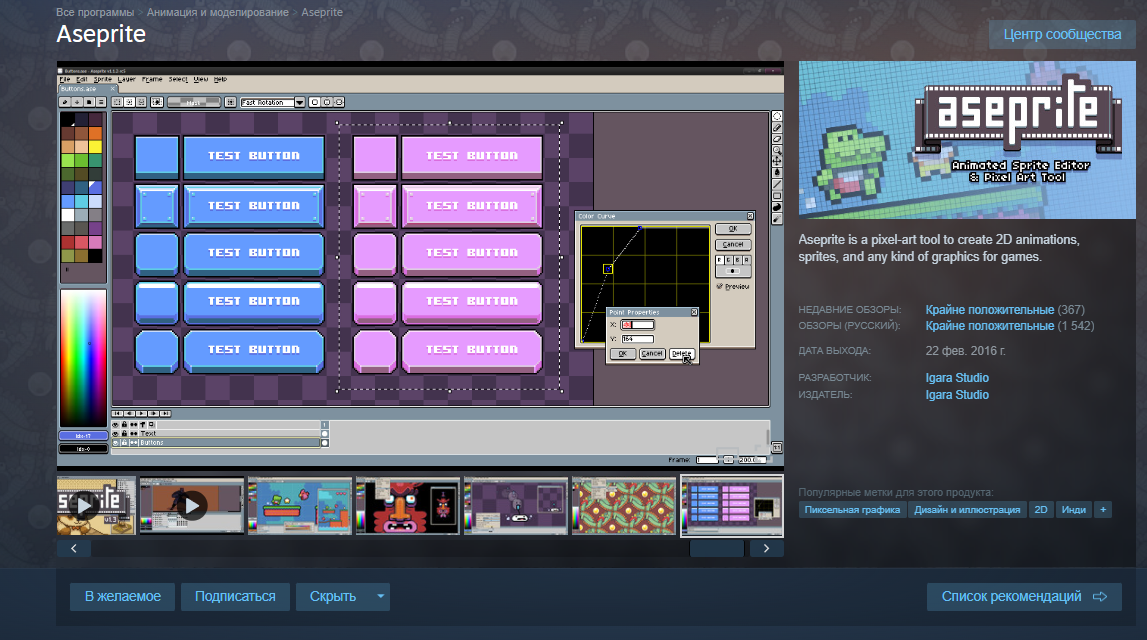1147x640 pixels.
Task: Expand the dropdown arrow next to Скрыть
Action: tap(380, 597)
